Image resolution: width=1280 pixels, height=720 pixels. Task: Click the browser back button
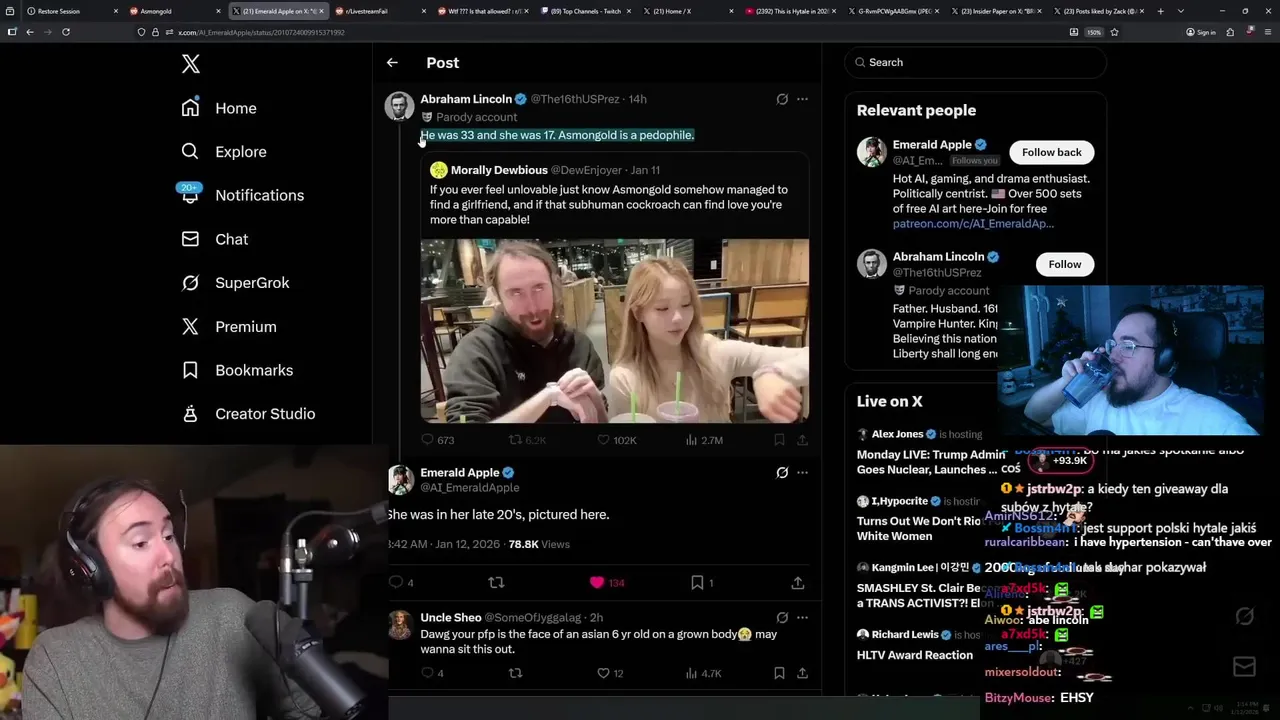point(30,32)
